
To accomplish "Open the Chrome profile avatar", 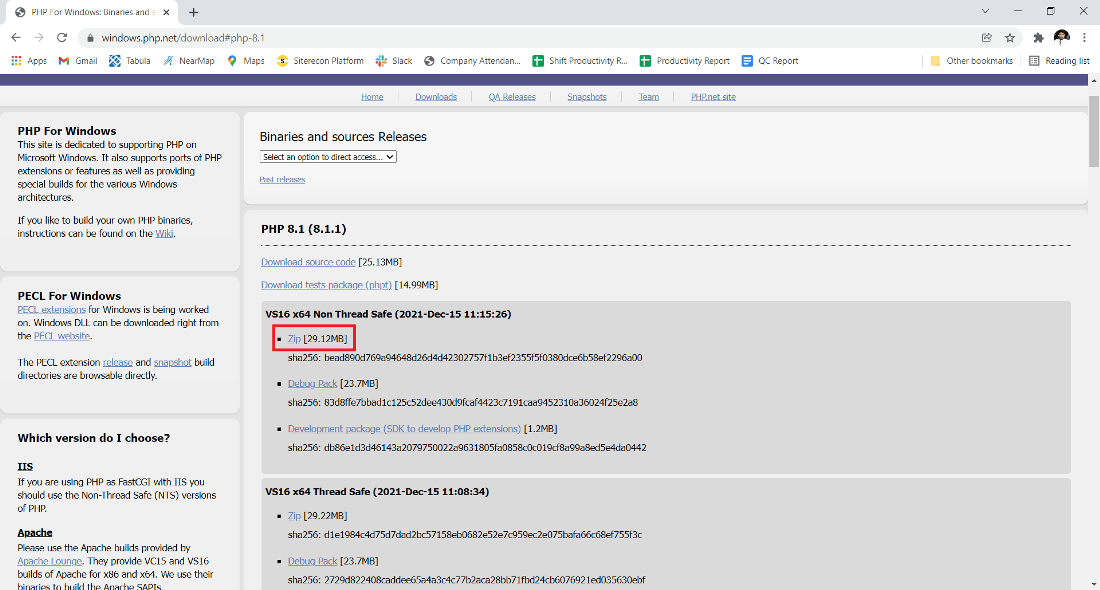I will tap(1061, 37).
